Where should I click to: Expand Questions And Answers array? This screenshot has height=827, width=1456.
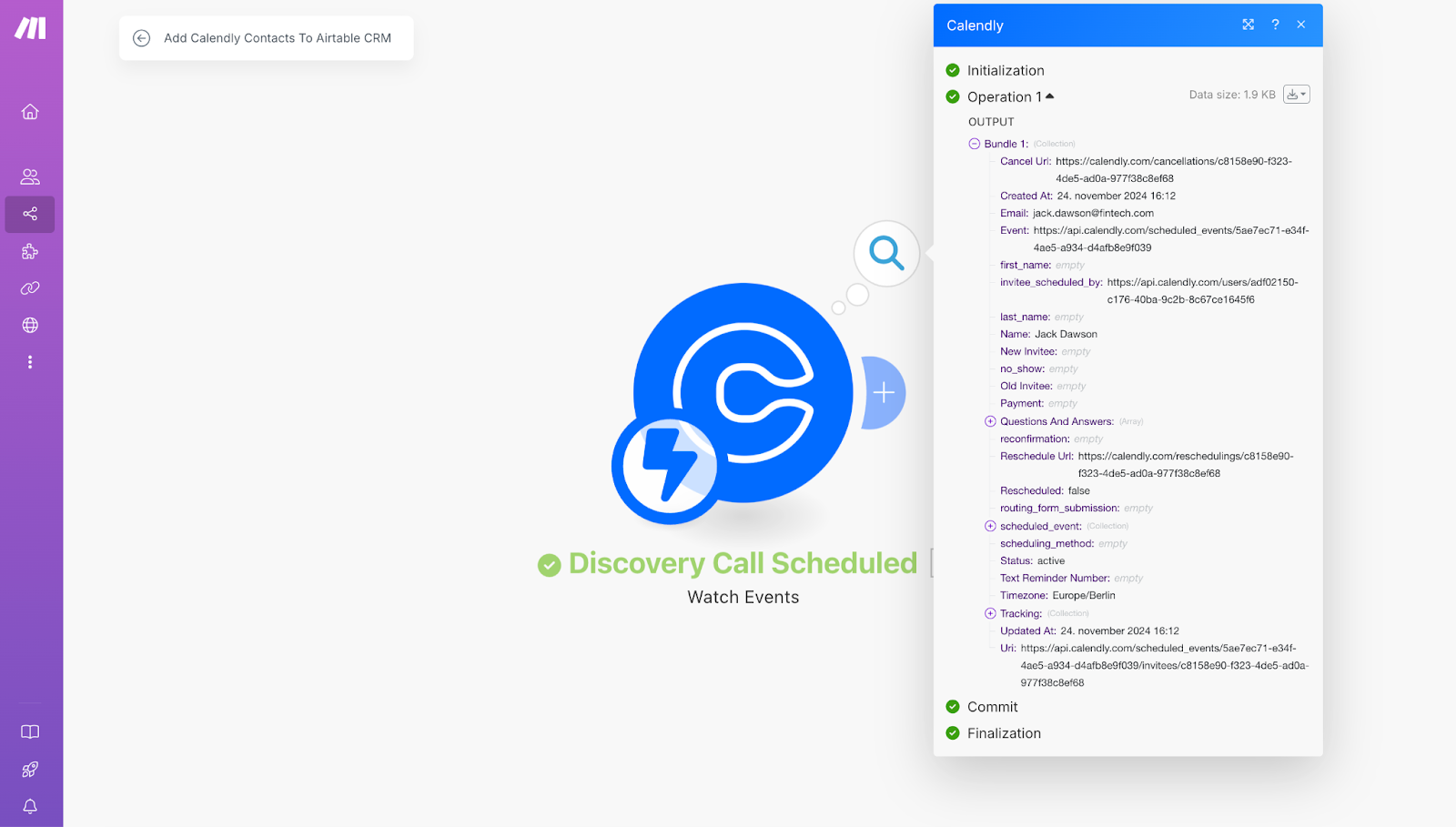(990, 421)
